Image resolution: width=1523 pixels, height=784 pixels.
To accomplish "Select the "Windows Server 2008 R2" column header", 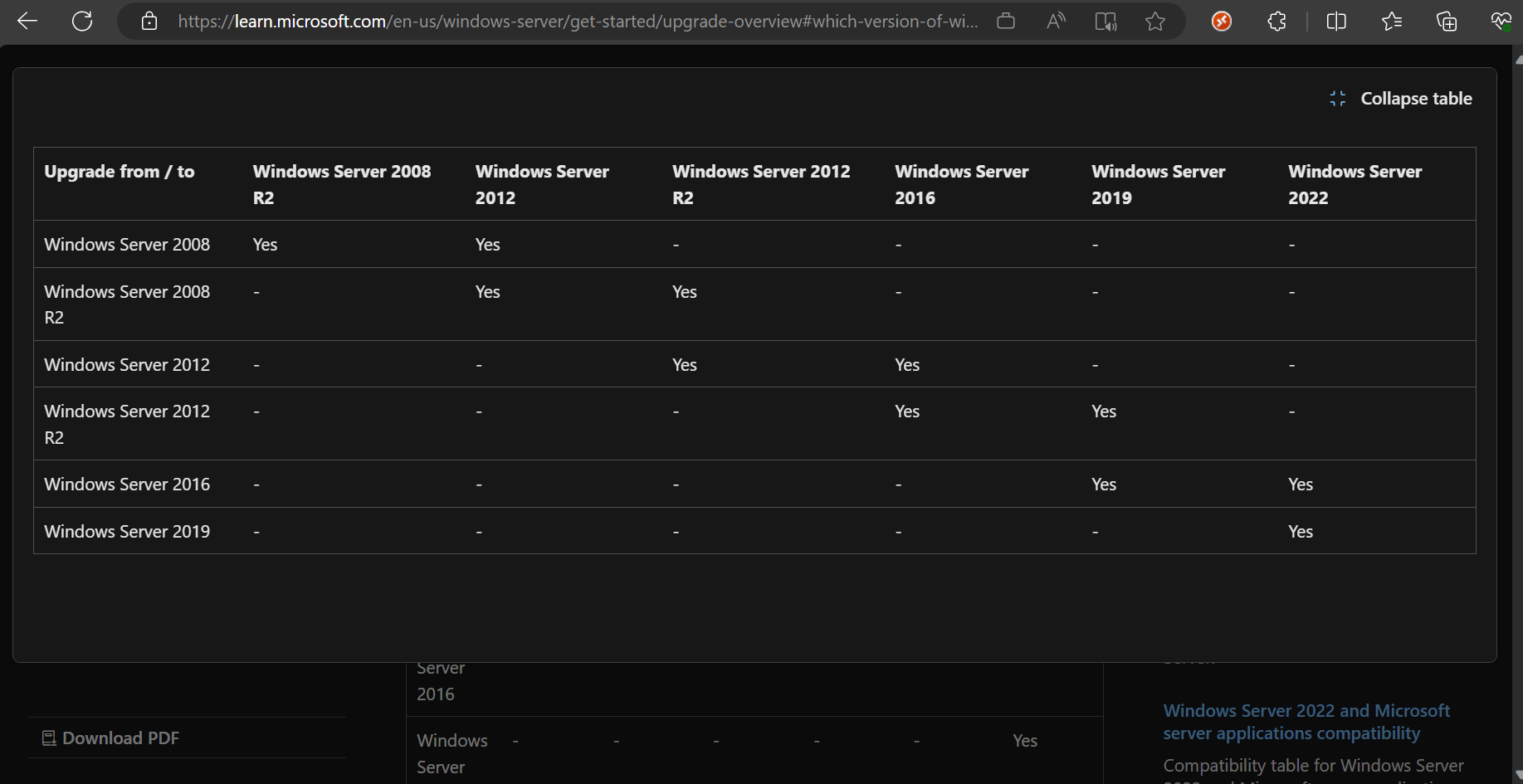I will [x=342, y=184].
